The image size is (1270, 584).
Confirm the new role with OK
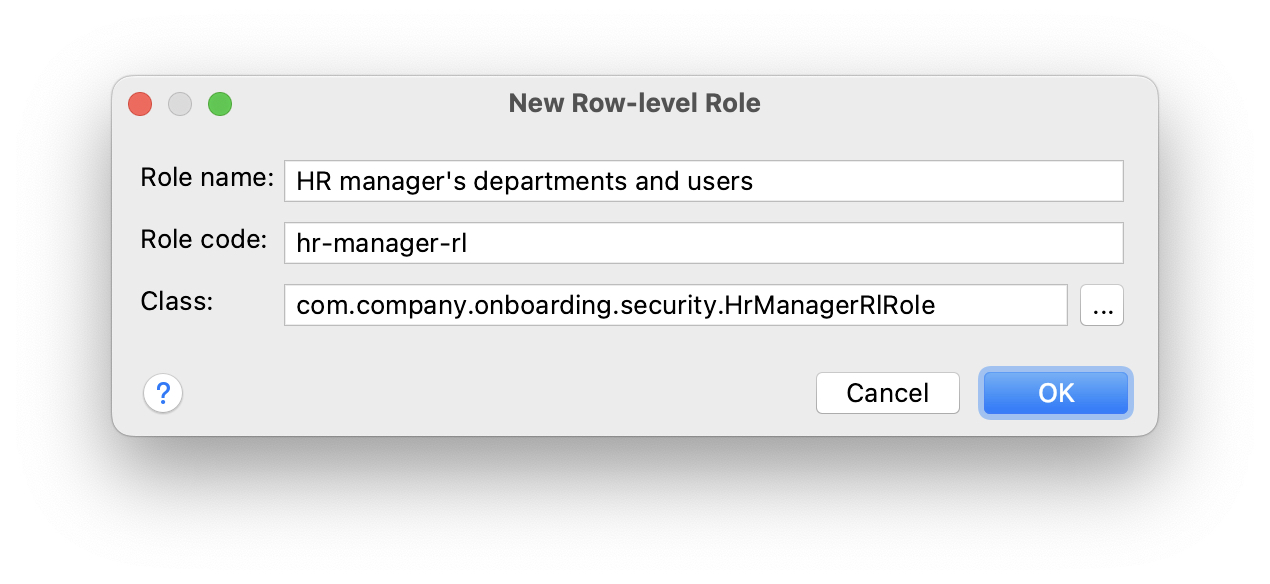[1055, 392]
